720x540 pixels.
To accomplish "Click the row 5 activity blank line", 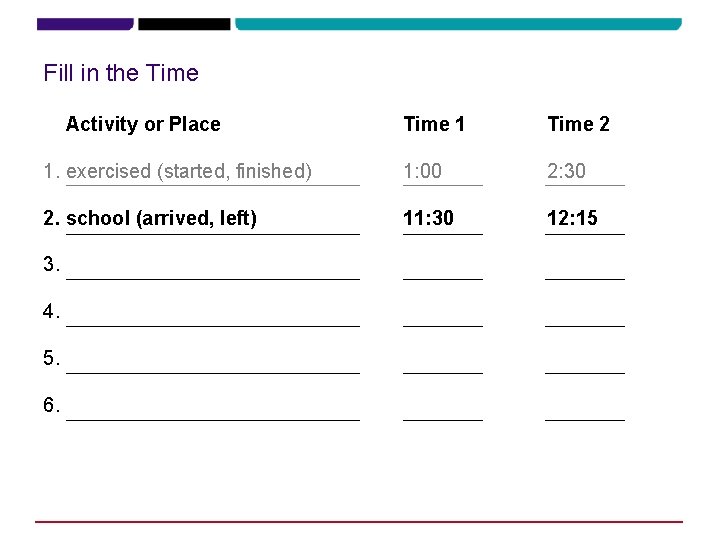I will (213, 365).
